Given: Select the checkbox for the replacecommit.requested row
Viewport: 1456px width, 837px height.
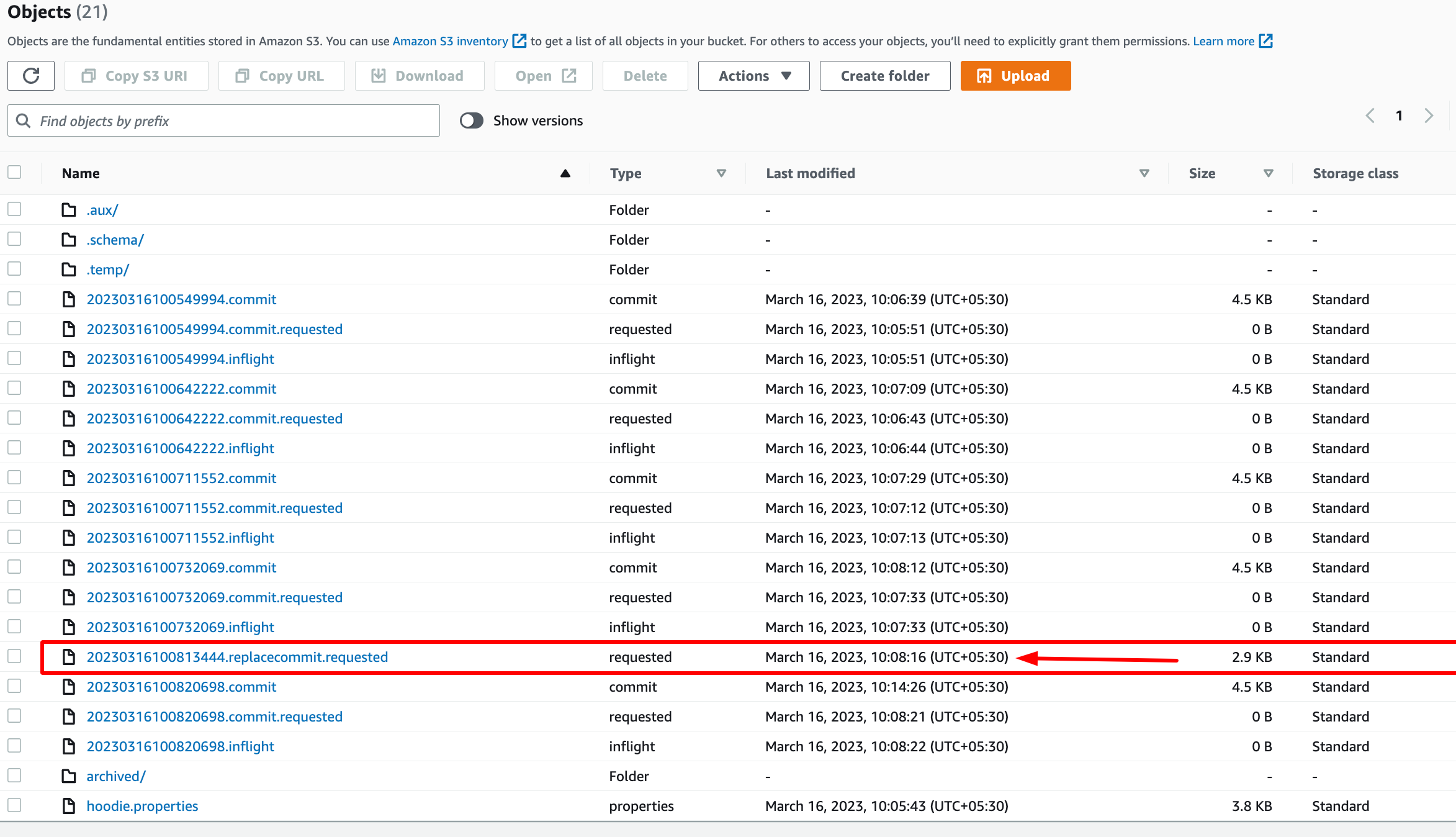Looking at the screenshot, I should pos(14,656).
